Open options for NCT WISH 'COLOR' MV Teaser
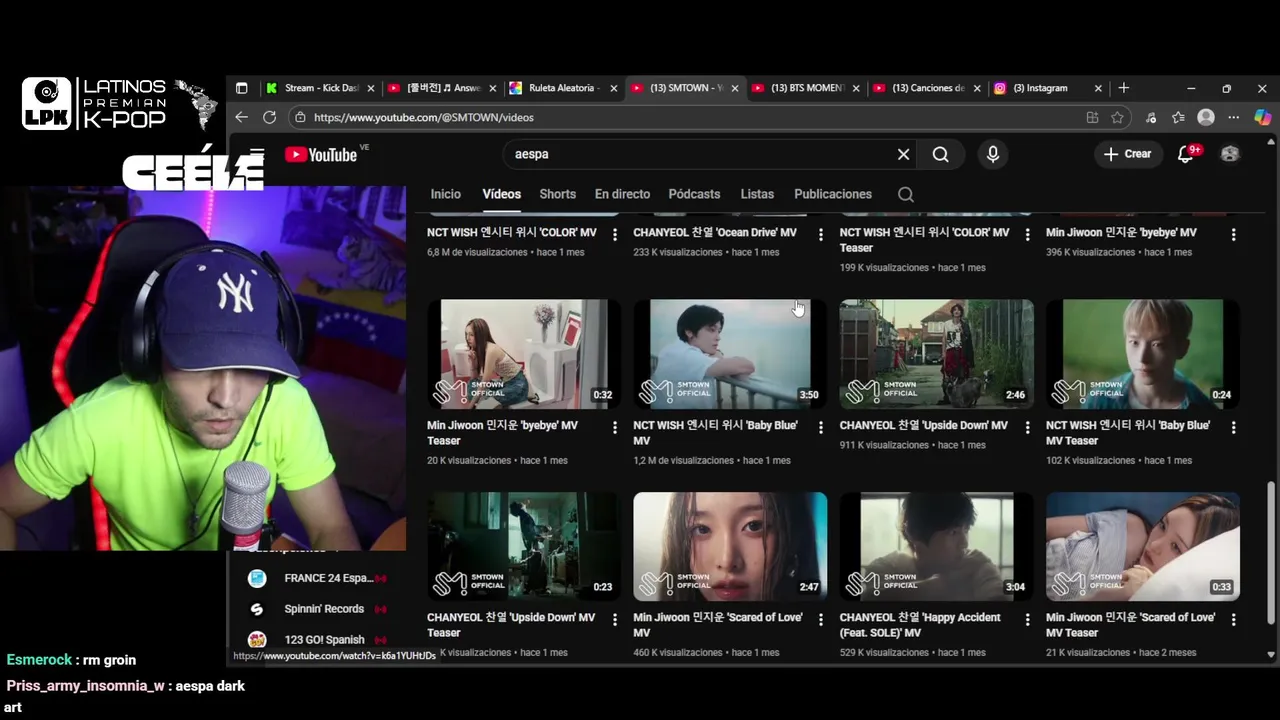Image resolution: width=1280 pixels, height=720 pixels. [1027, 234]
